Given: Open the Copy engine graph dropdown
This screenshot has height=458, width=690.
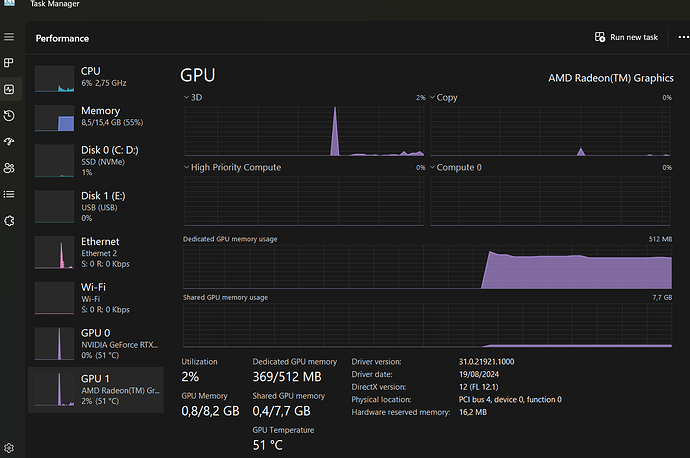Looking at the screenshot, I should tap(433, 98).
